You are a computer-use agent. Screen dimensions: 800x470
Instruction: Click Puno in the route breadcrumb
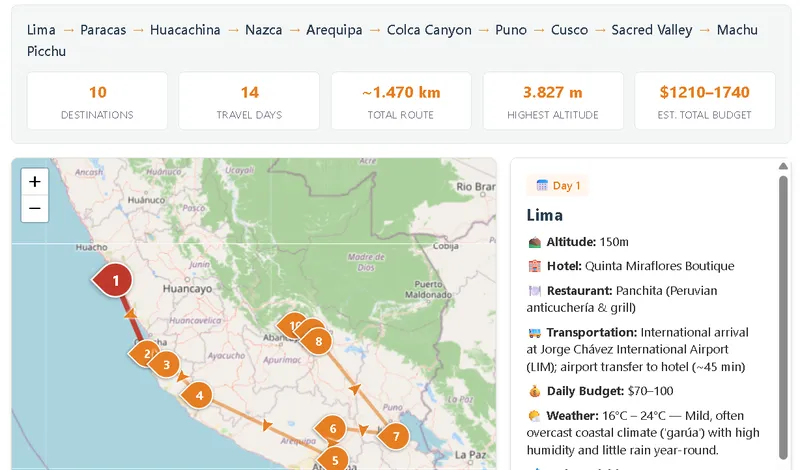click(511, 30)
